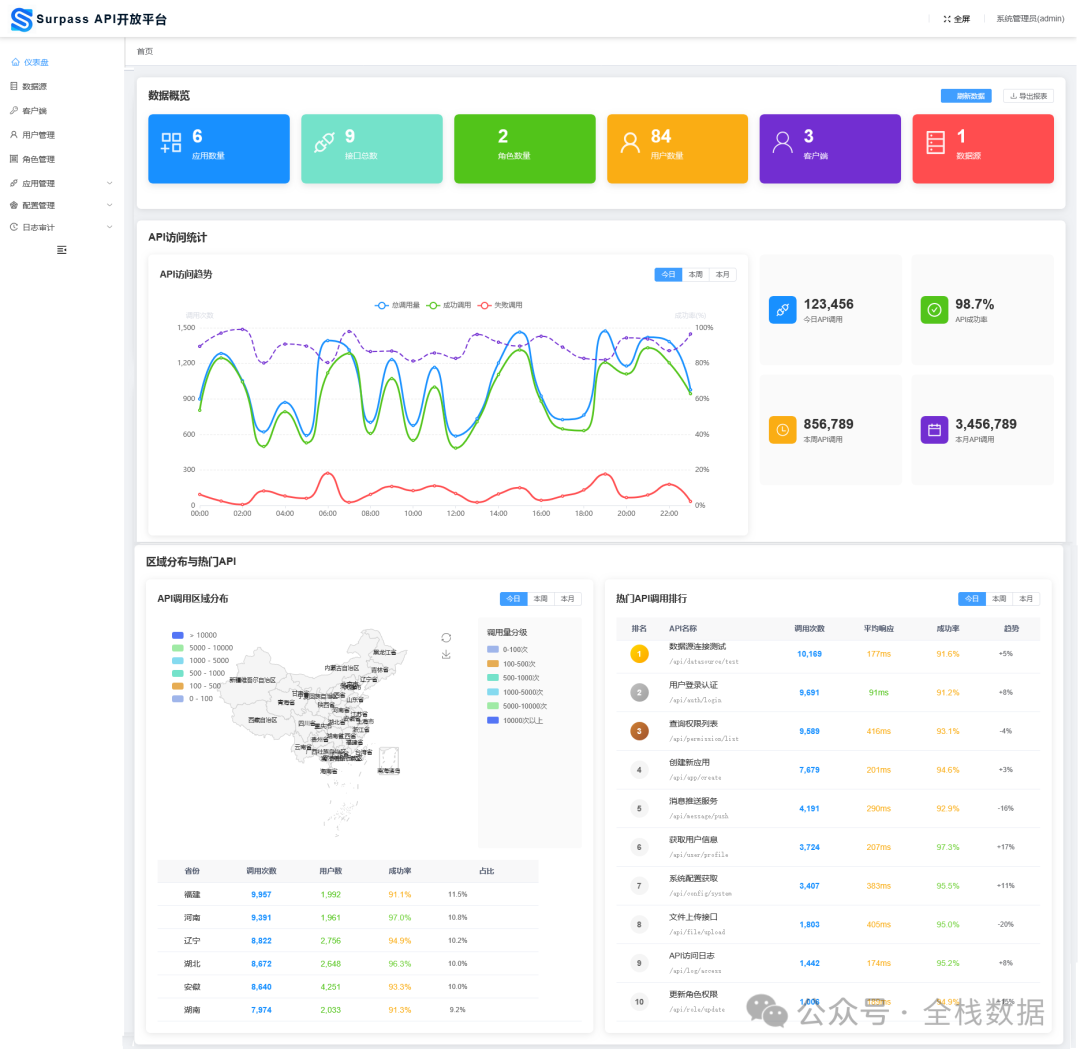Click the 导出报表 button
This screenshot has width=1080, height=1056.
pos(1028,96)
